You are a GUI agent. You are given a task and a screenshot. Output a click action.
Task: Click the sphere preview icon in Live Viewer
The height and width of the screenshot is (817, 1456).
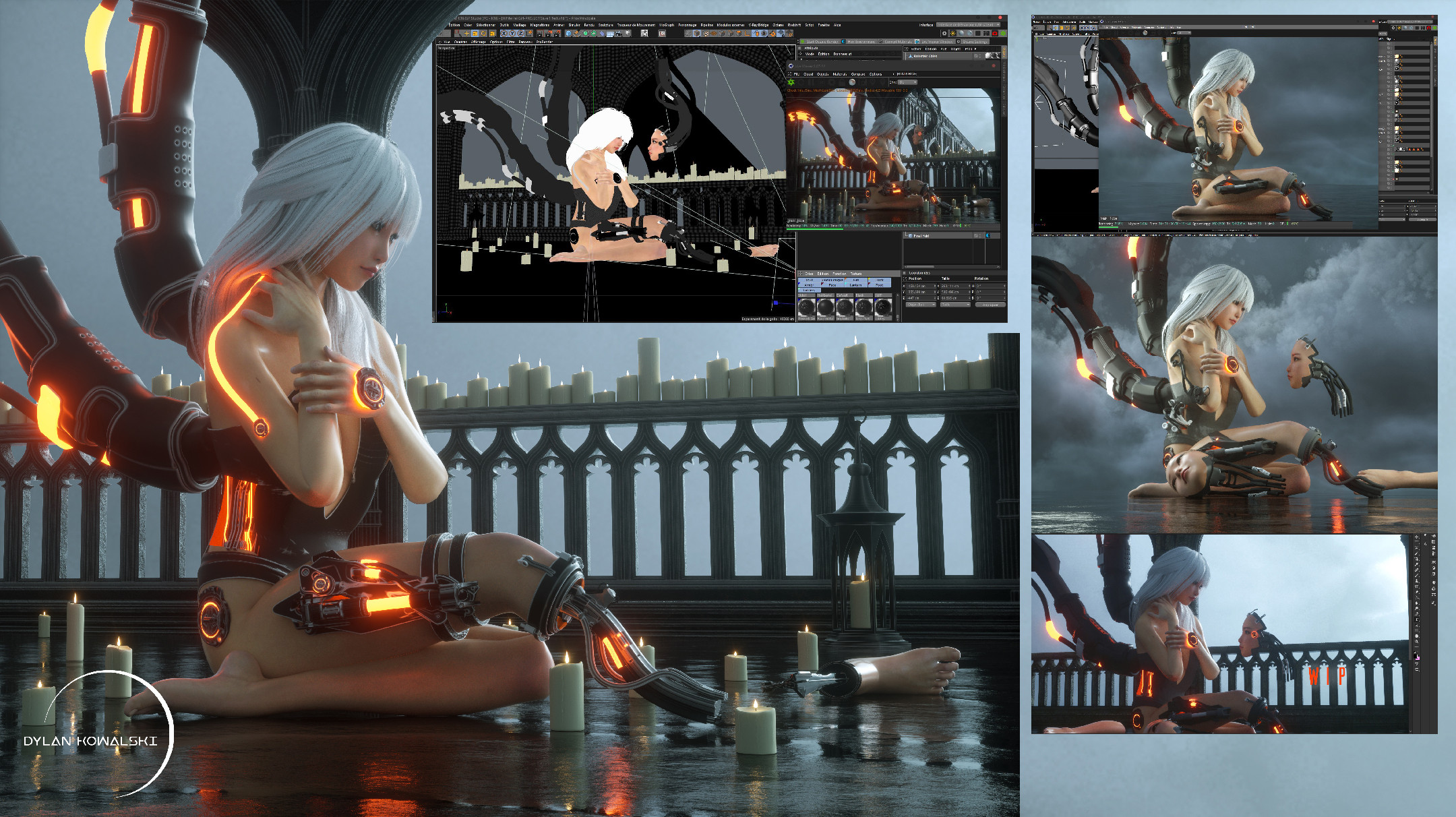(852, 82)
